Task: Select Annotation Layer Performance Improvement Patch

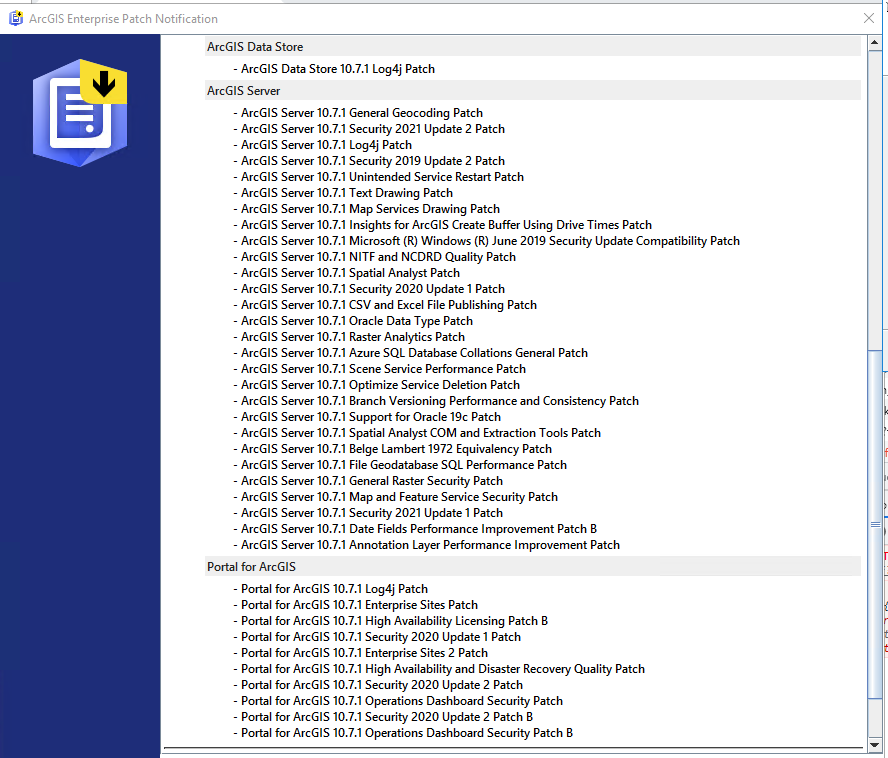Action: coord(427,545)
